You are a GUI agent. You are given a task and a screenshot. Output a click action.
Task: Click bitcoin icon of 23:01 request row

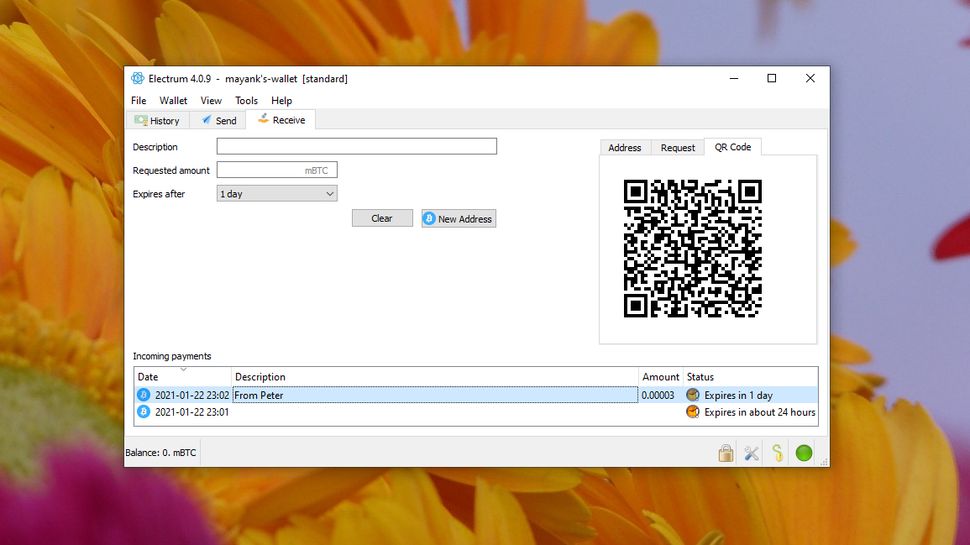144,411
